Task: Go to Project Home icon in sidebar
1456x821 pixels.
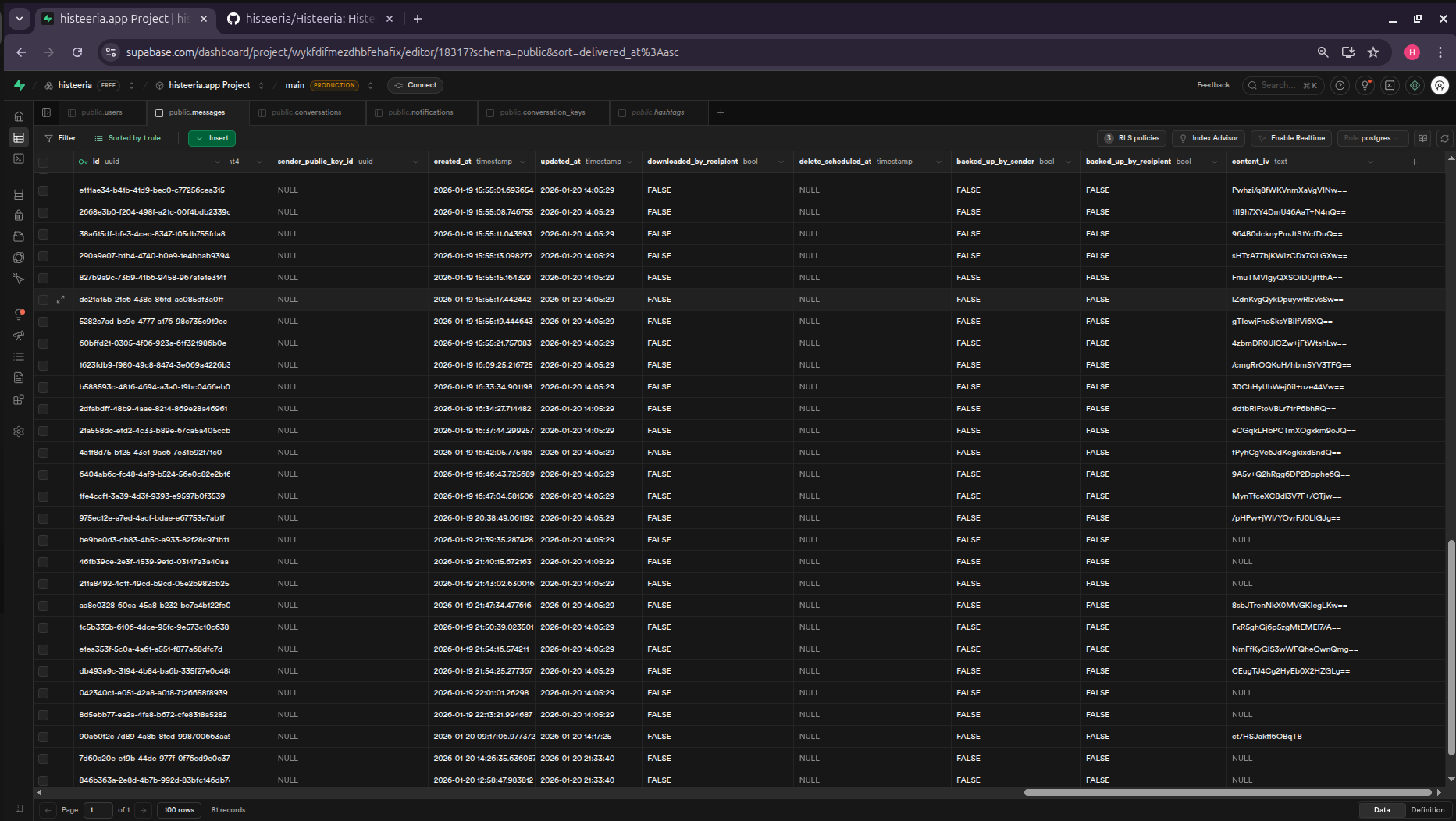Action: point(19,116)
